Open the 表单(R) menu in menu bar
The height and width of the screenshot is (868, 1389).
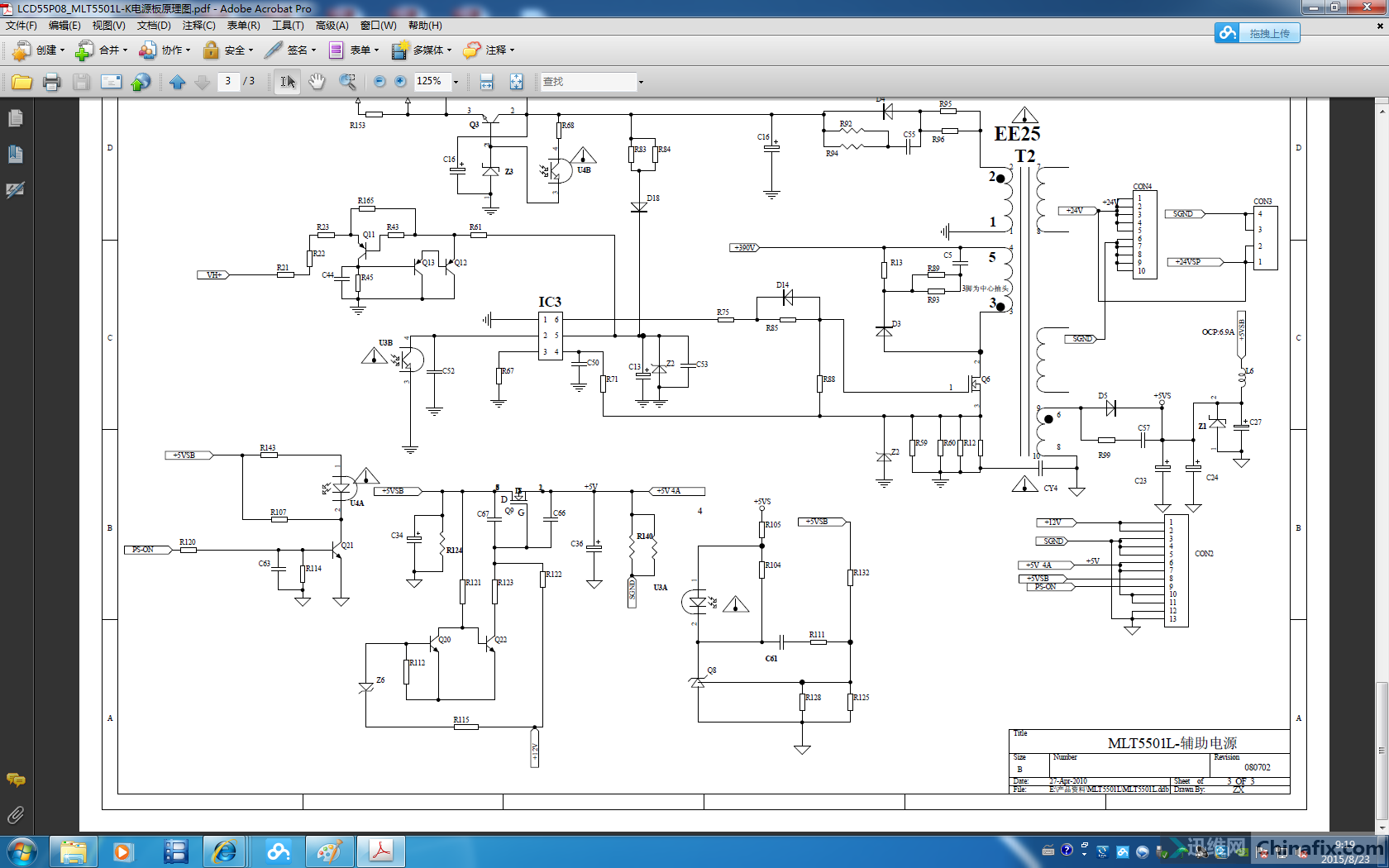point(243,26)
